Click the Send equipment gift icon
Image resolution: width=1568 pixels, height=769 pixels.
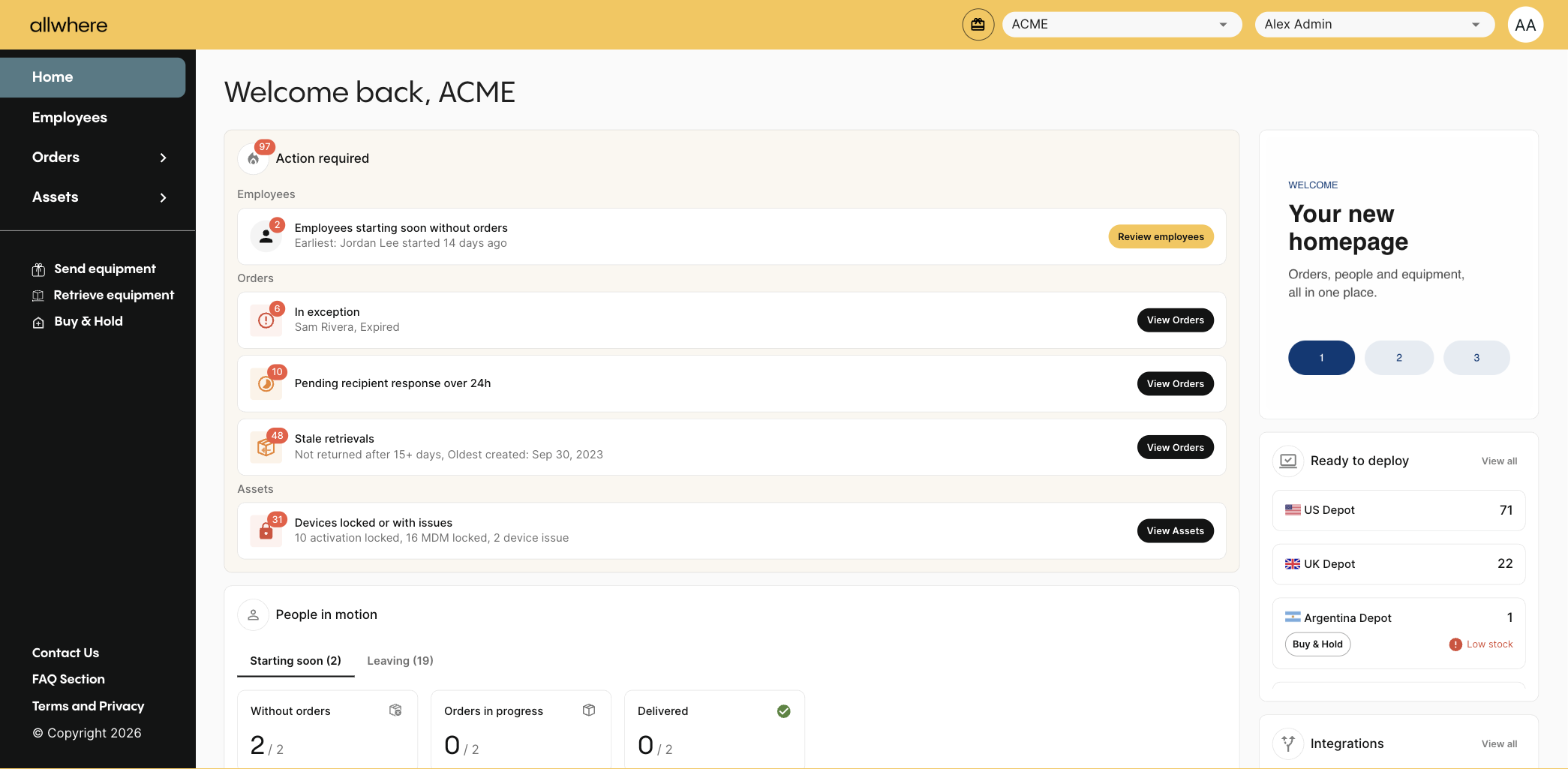39,269
